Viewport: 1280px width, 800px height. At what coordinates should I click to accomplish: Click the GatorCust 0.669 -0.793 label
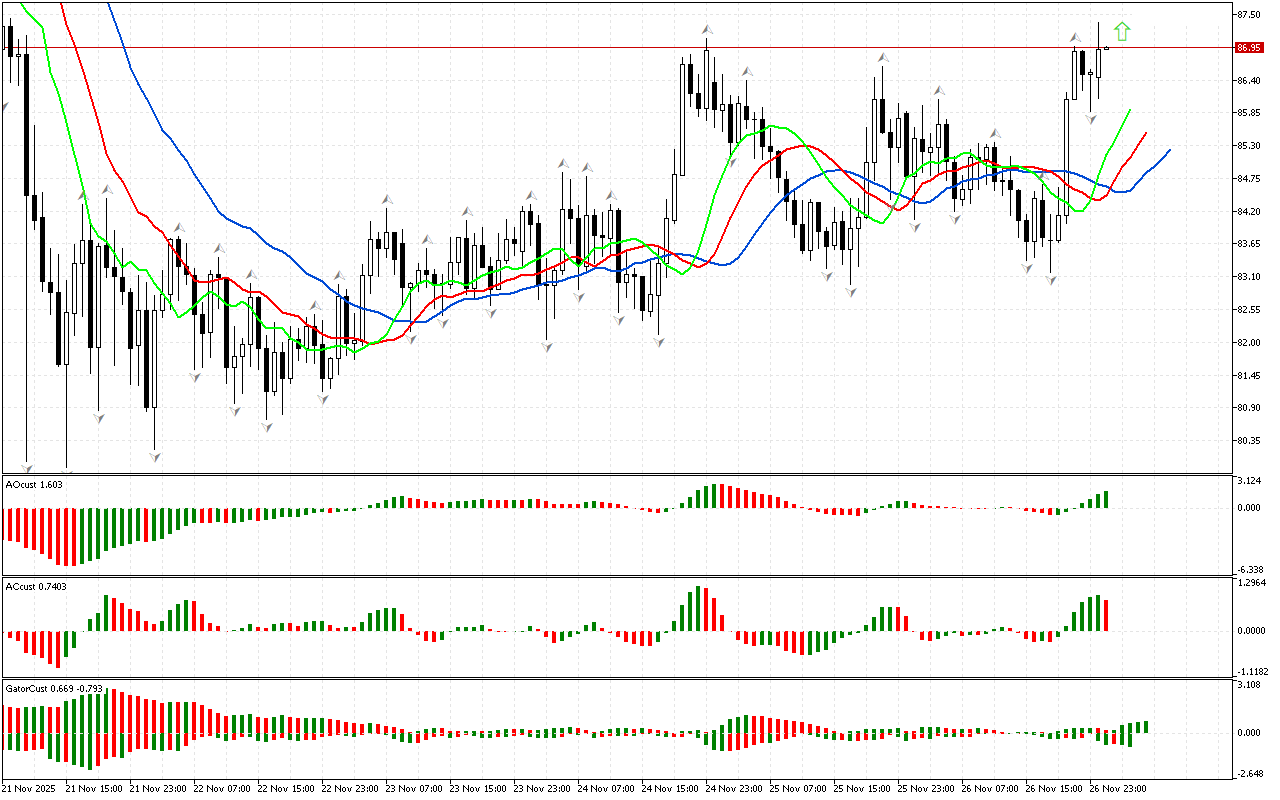(x=53, y=689)
